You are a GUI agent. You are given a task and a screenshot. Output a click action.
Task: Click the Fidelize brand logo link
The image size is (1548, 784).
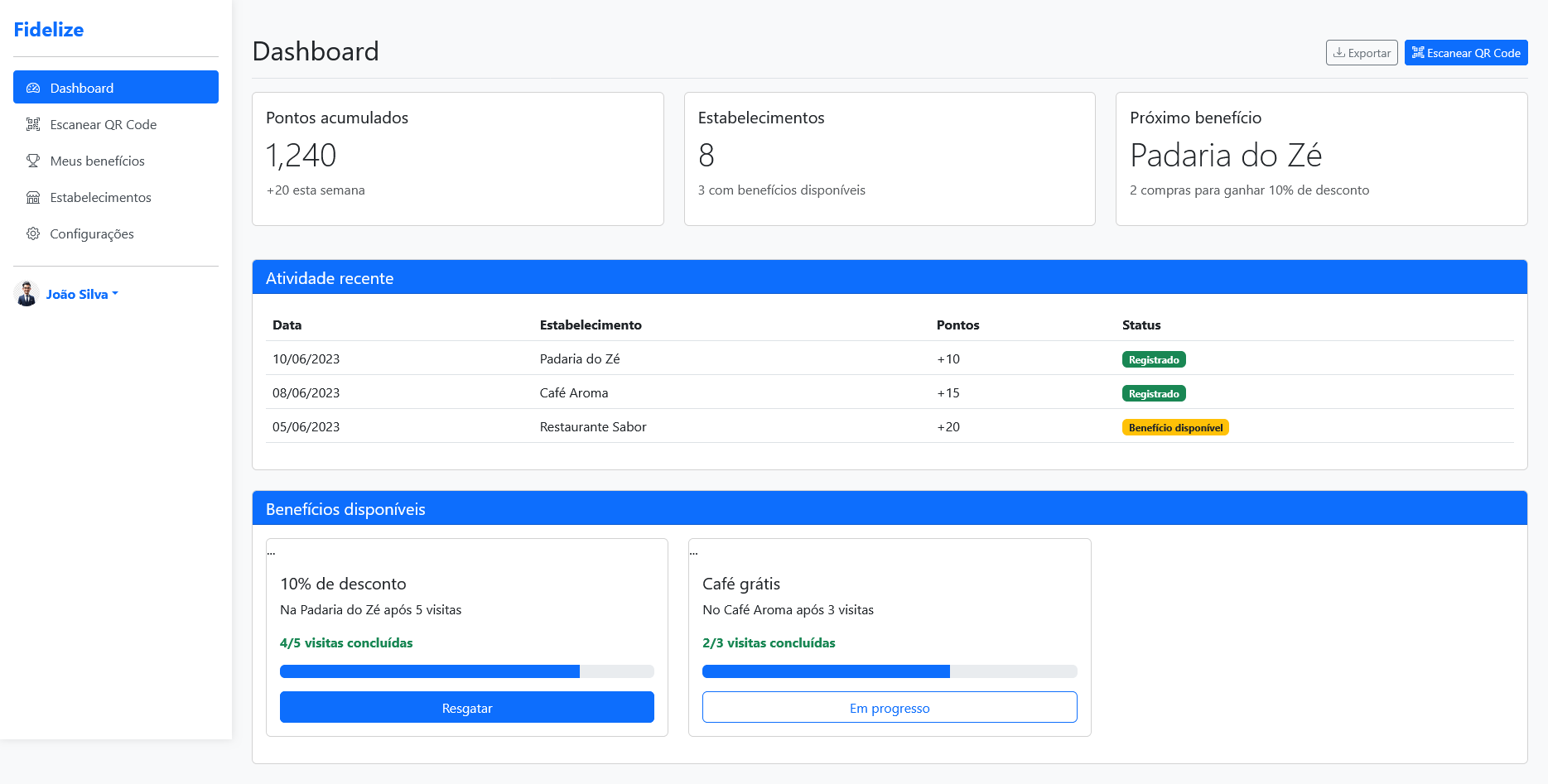coord(49,30)
